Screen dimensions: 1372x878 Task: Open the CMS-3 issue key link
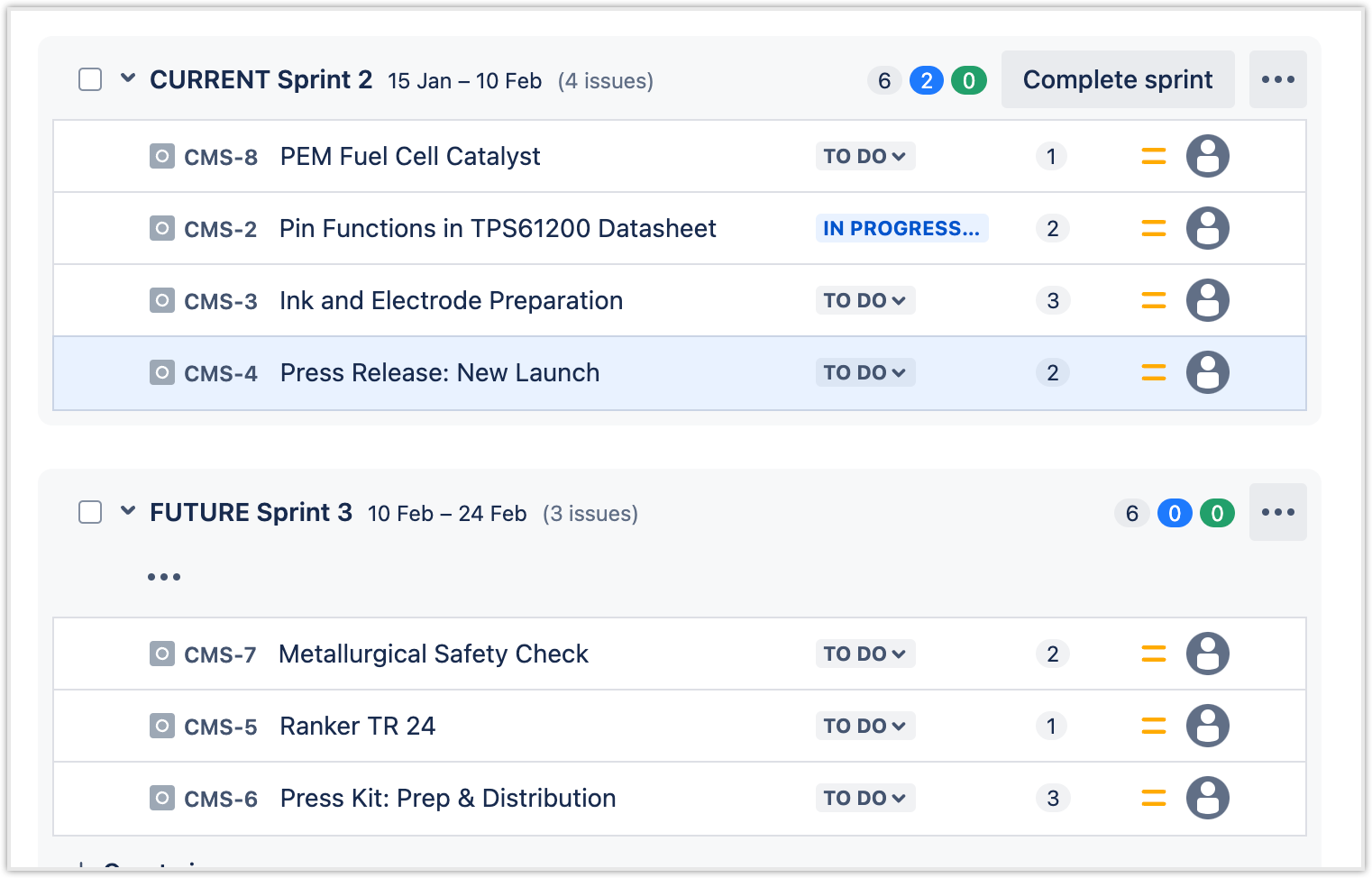[x=220, y=301]
